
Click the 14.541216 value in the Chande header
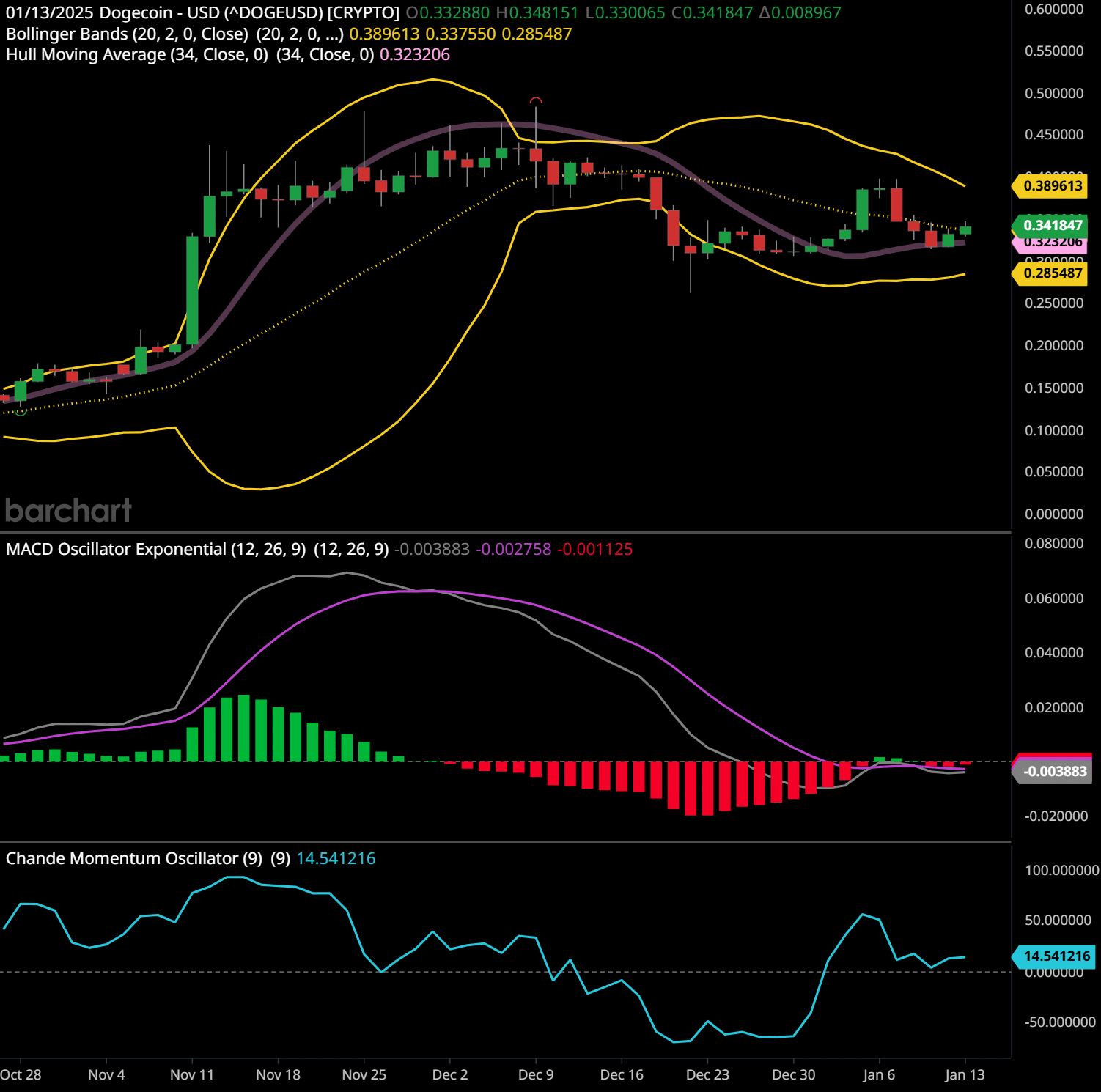pos(336,858)
